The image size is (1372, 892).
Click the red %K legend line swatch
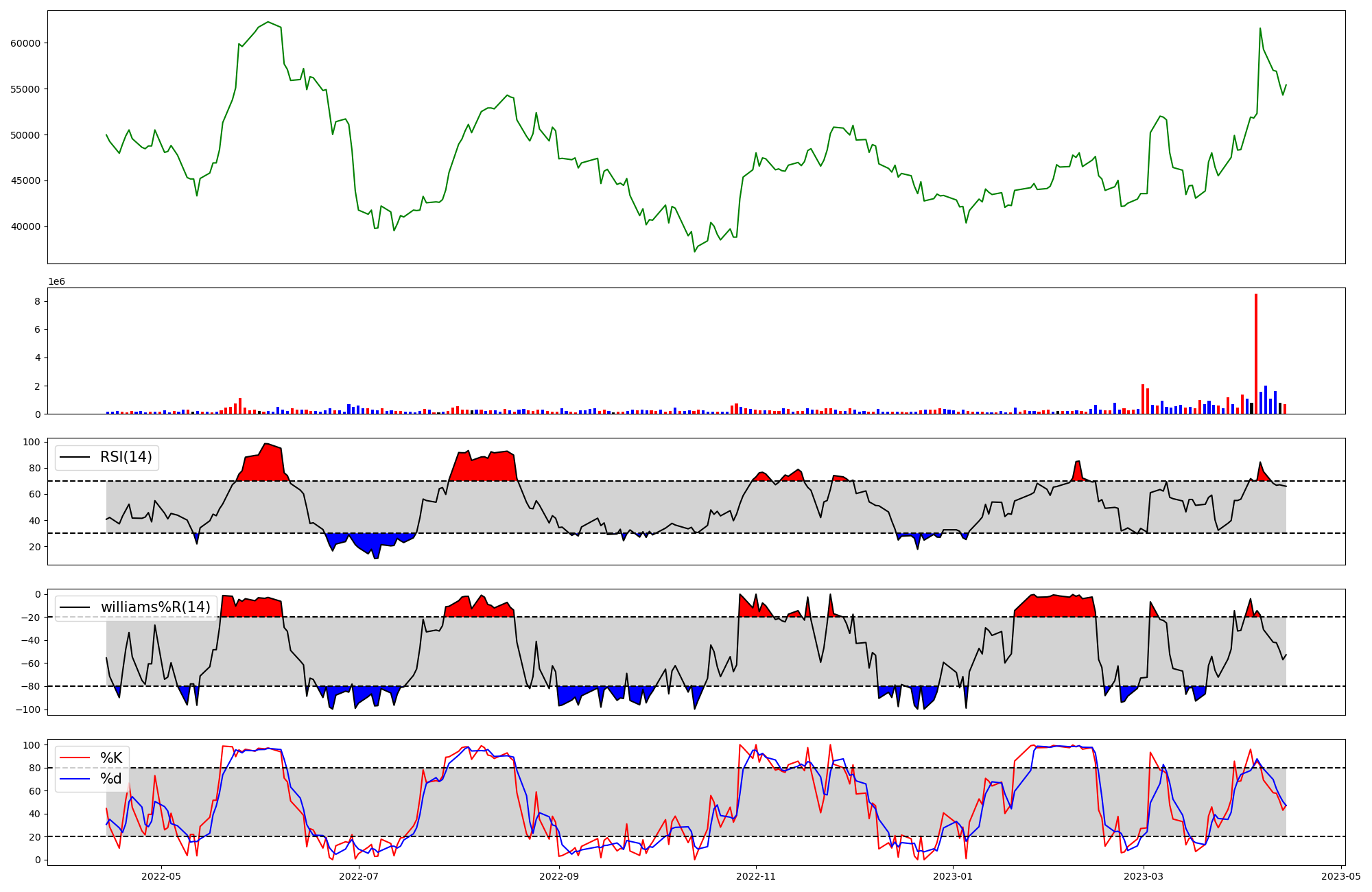(x=75, y=758)
